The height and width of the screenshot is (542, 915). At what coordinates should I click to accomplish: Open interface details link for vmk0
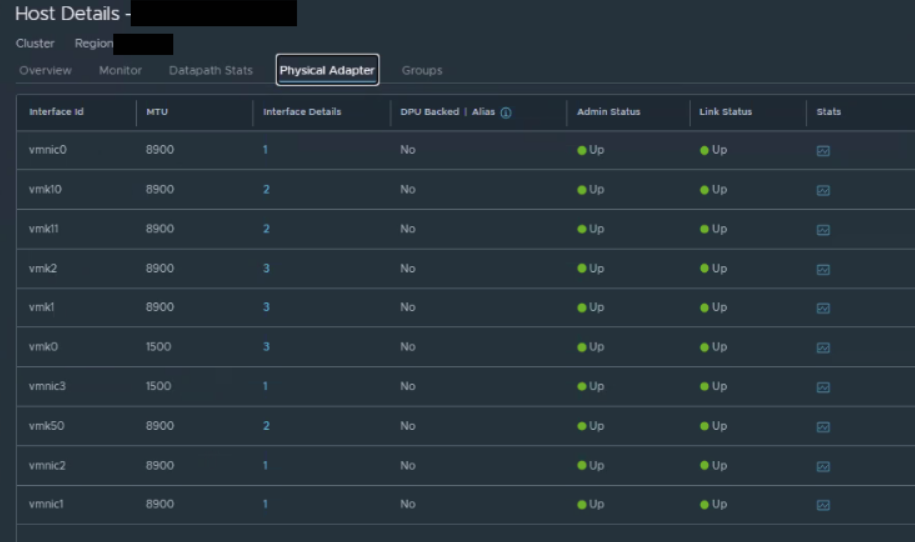266,347
